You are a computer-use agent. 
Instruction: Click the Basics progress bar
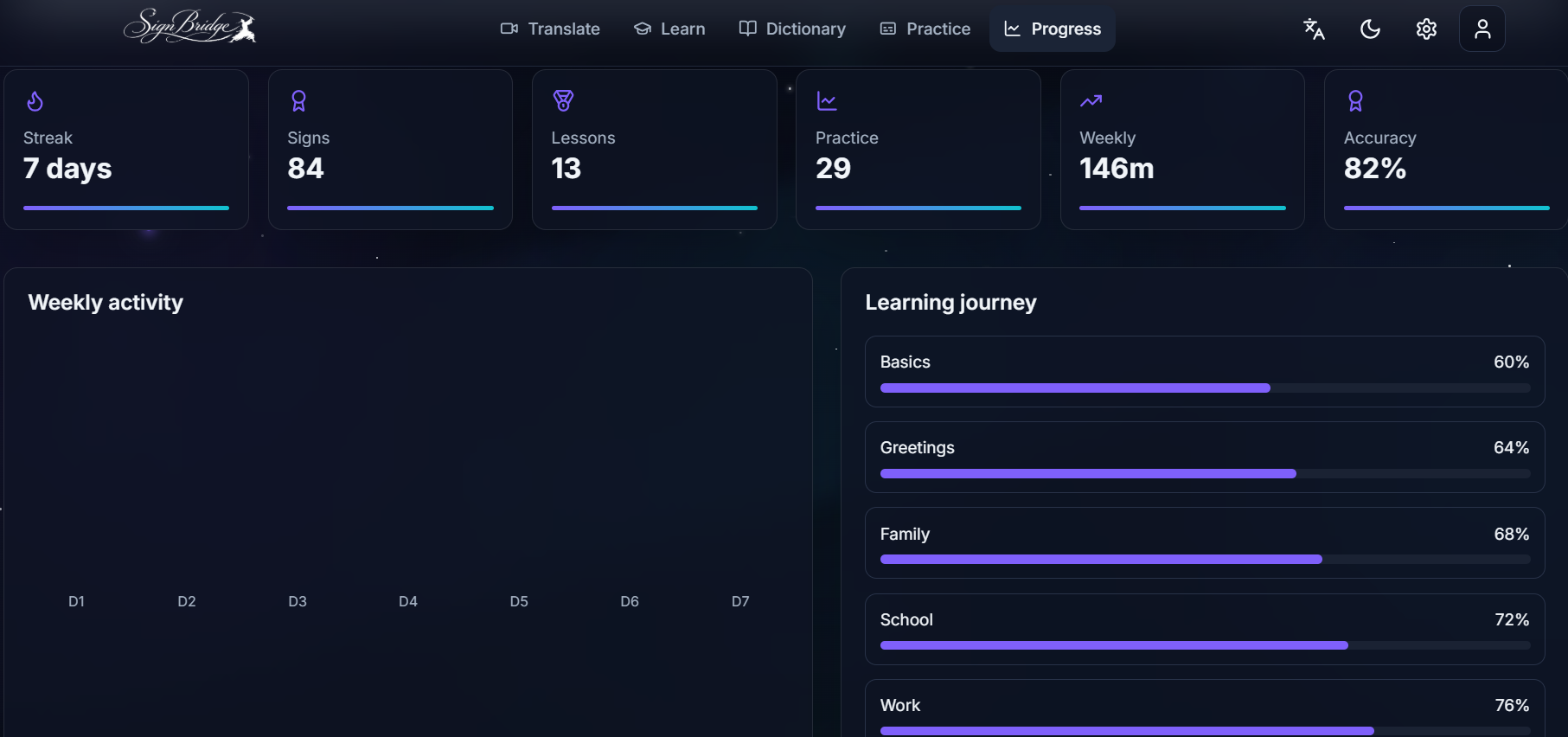point(1205,388)
